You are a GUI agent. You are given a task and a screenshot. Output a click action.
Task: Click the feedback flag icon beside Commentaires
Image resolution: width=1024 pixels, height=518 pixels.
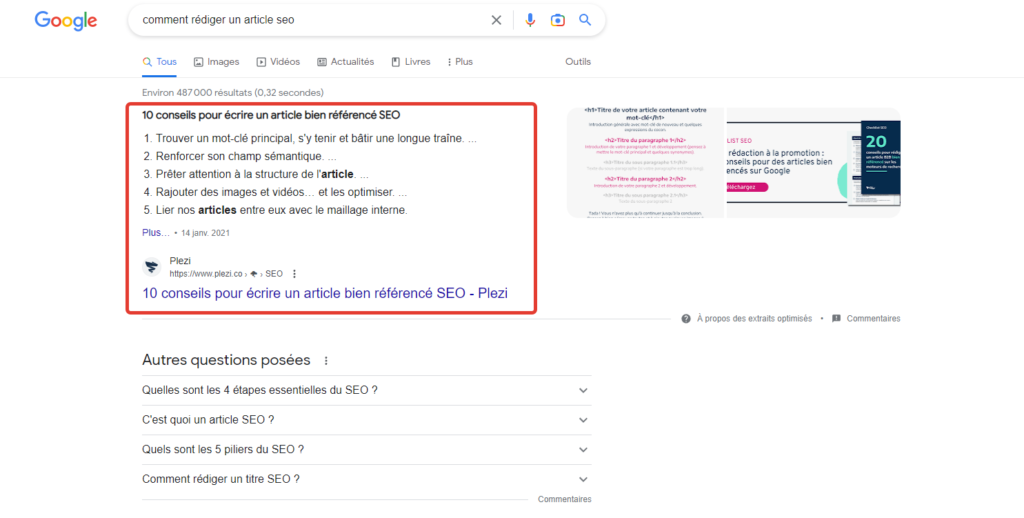837,319
